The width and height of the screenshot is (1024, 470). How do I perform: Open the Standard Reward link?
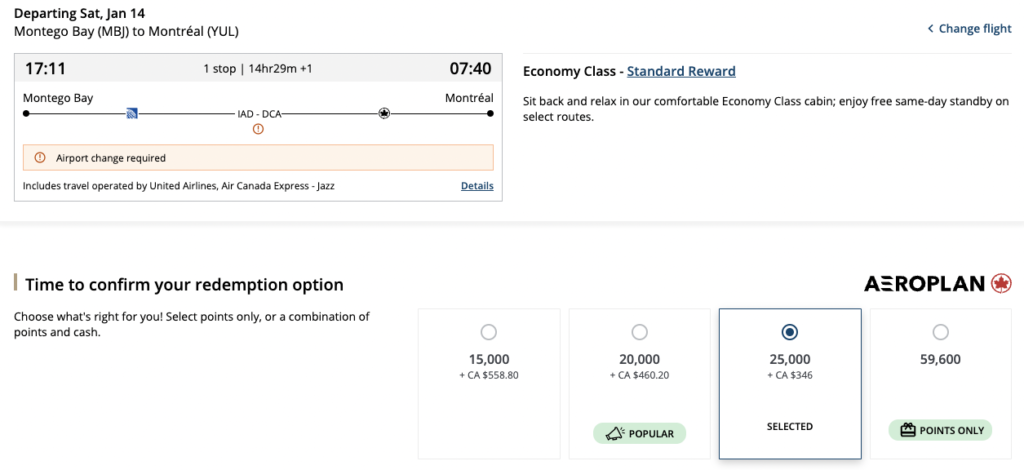(x=681, y=71)
